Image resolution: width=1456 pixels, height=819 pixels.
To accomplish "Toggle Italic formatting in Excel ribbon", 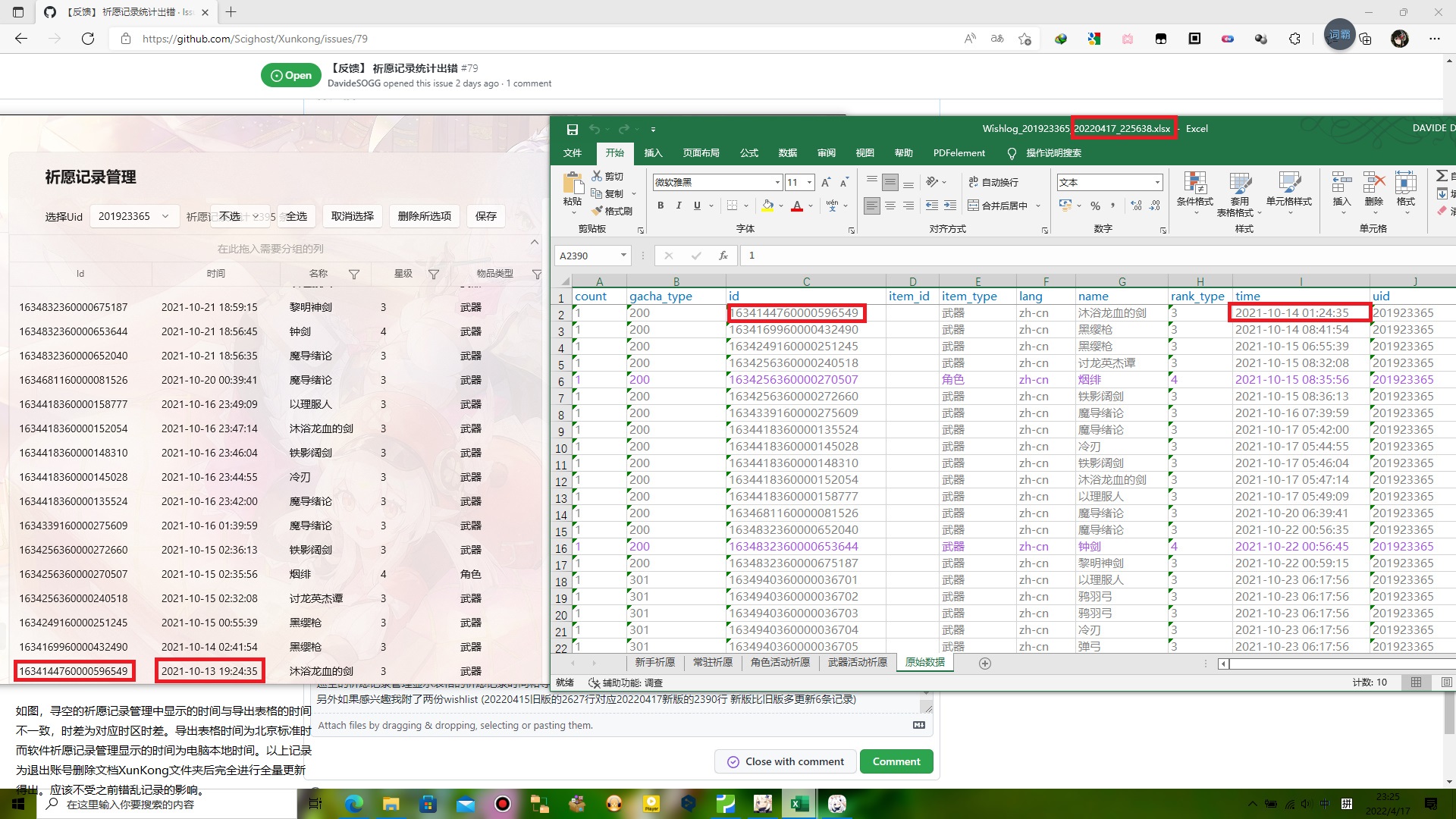I will (x=679, y=206).
